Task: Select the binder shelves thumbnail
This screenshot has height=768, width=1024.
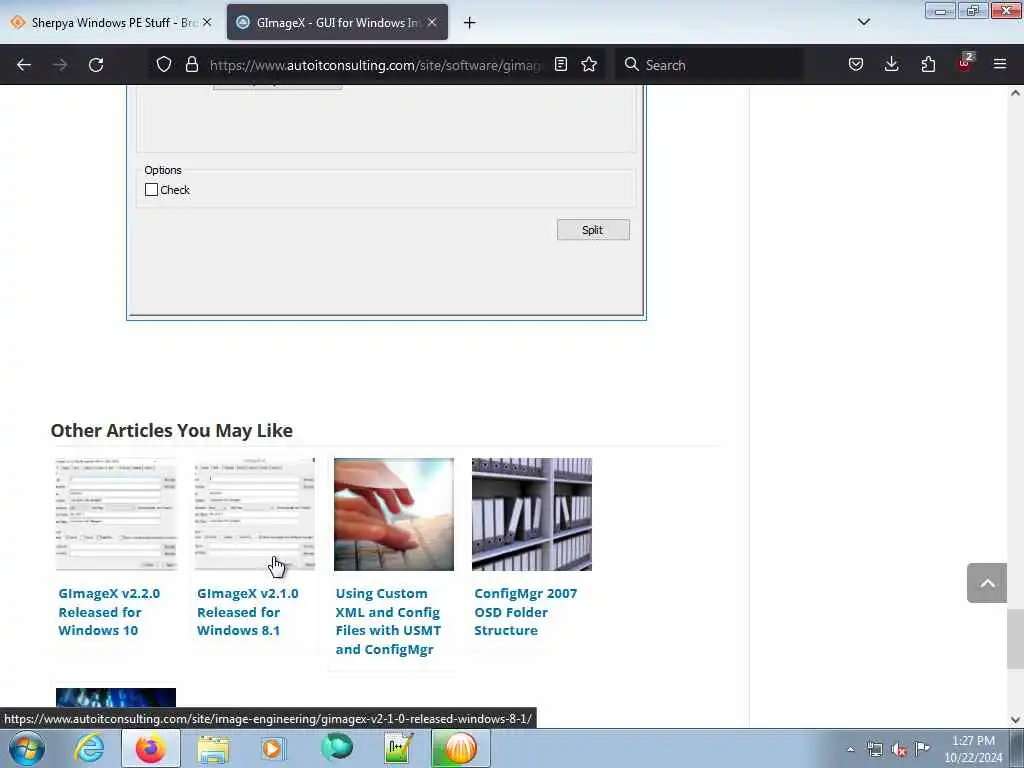Action: [x=532, y=515]
